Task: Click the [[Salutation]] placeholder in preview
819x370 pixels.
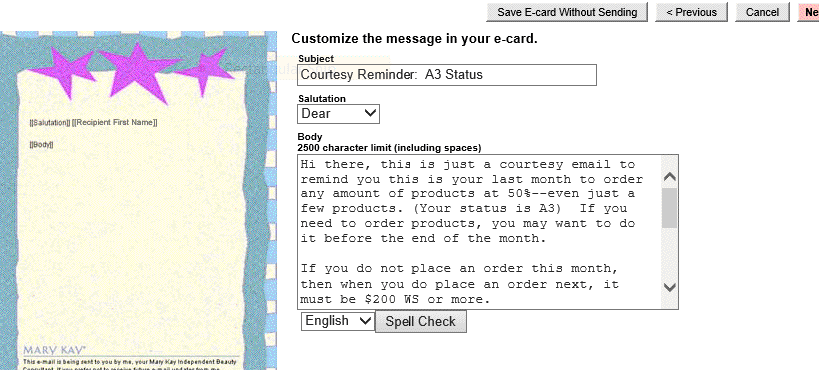Action: point(50,122)
